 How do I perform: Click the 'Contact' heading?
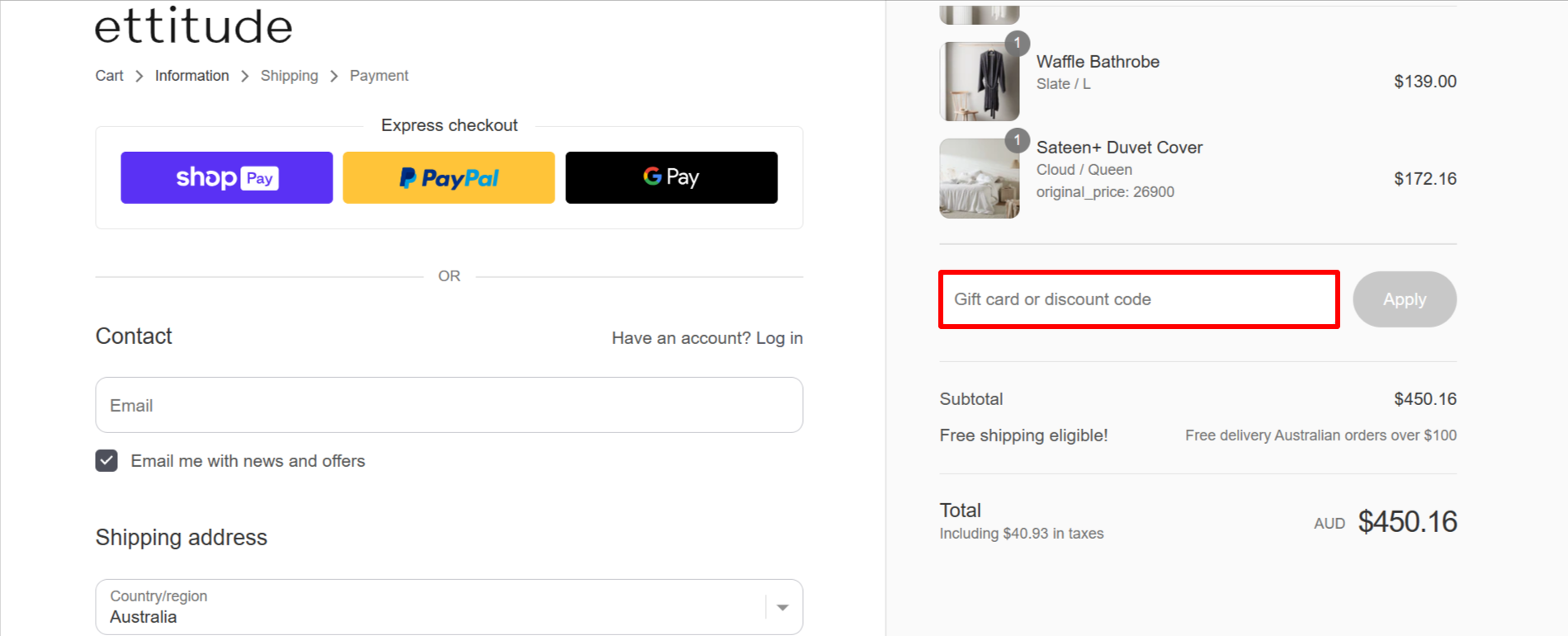pyautogui.click(x=134, y=337)
